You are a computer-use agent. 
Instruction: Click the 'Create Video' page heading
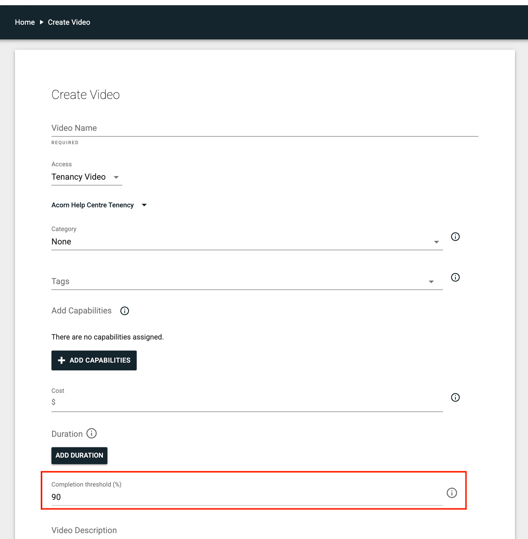pyautogui.click(x=86, y=95)
